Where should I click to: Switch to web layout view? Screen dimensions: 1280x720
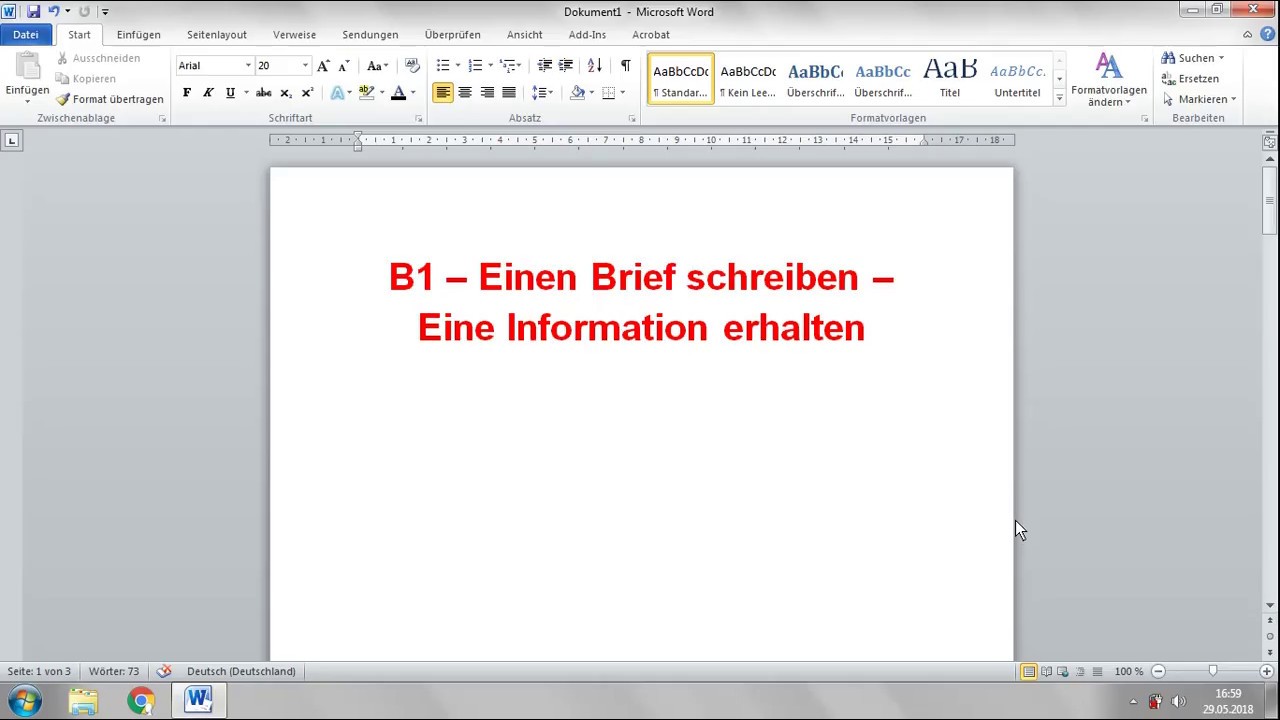(x=1062, y=671)
